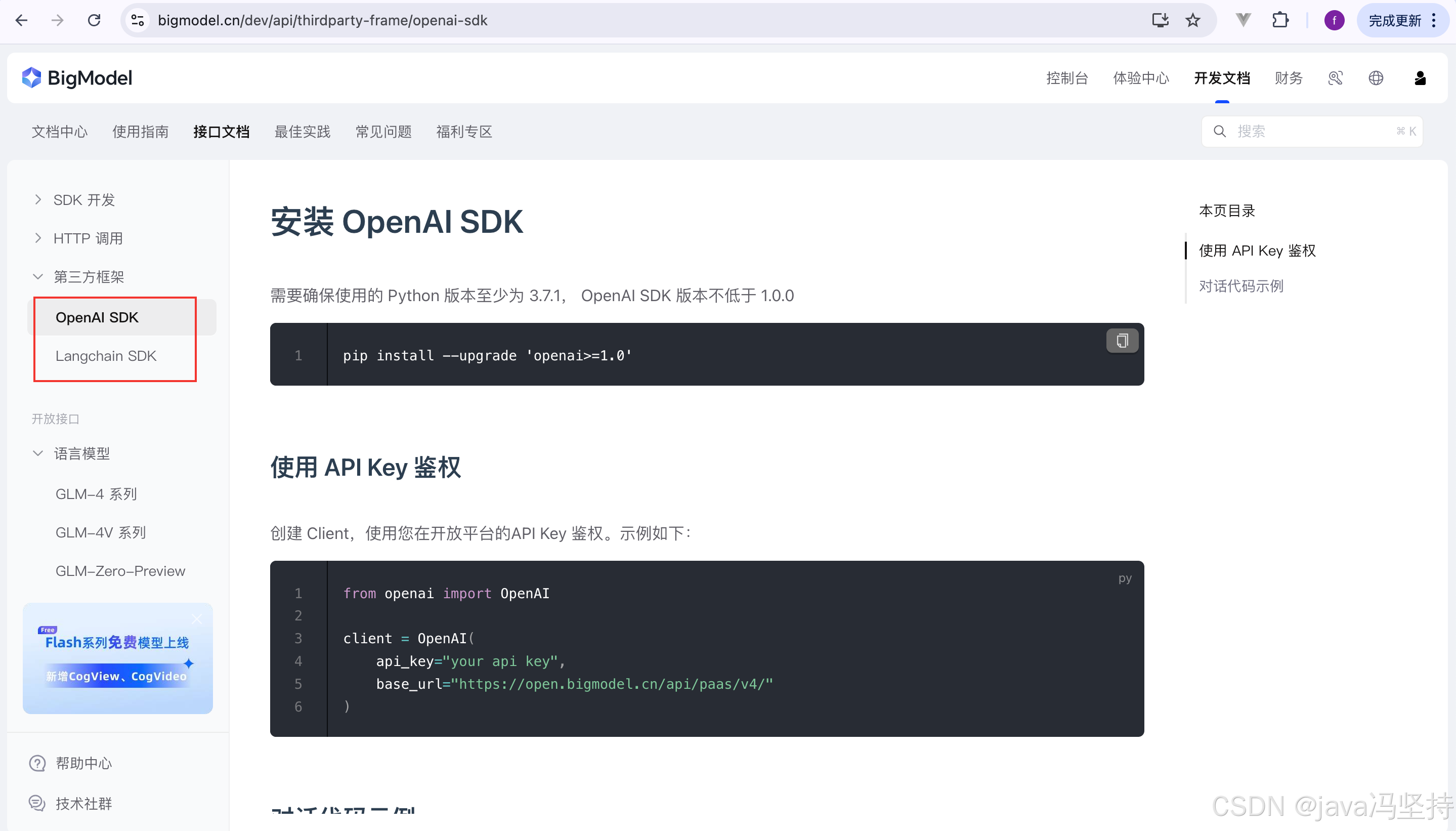Open 技术社群 at sidebar bottom
This screenshot has height=831, width=1456.
83,804
